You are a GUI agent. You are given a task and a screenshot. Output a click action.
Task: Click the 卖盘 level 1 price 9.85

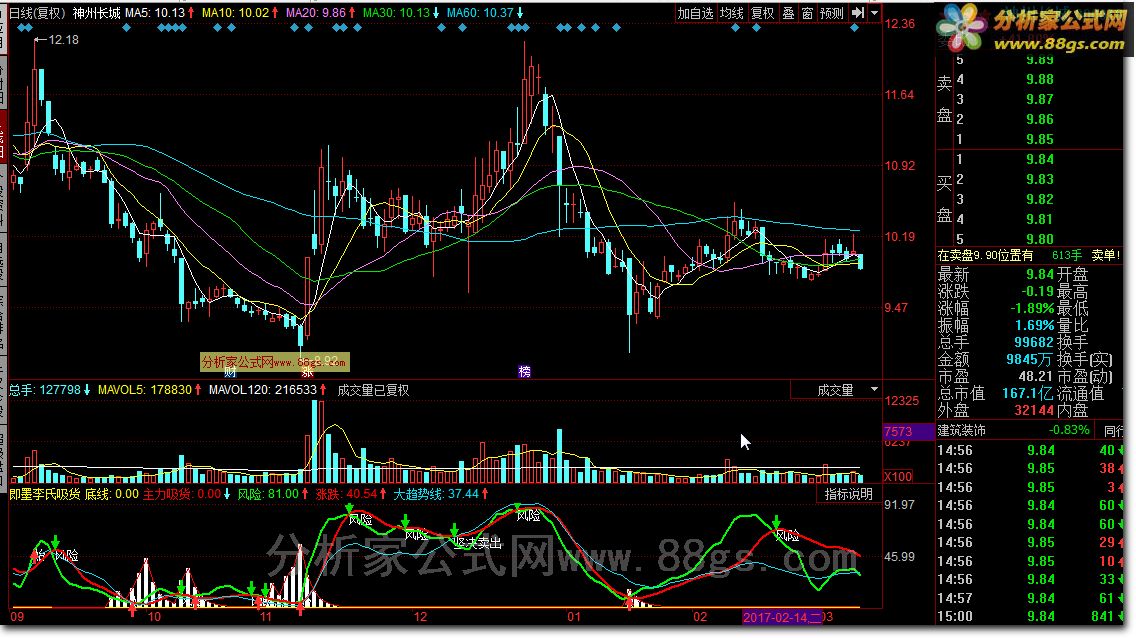[x=1040, y=139]
